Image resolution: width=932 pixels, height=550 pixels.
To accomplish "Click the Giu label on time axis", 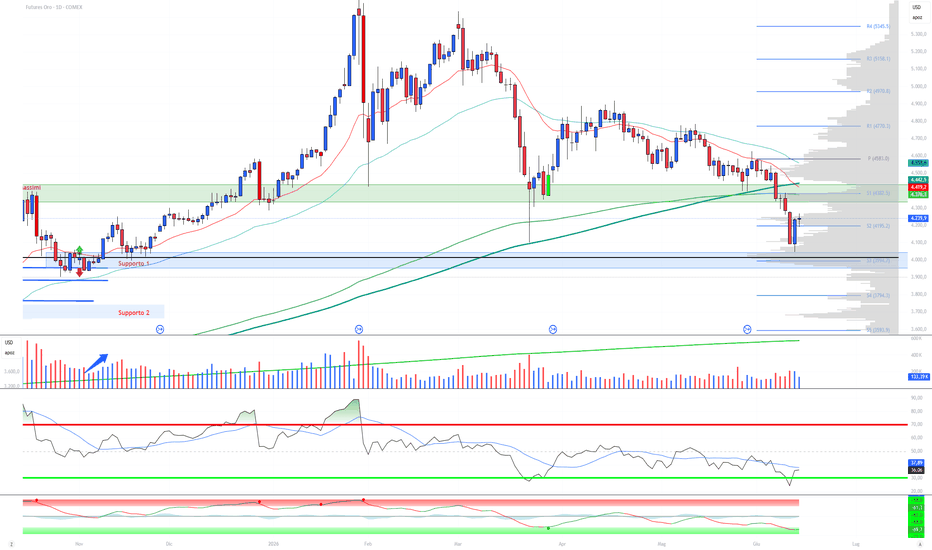I will click(756, 544).
